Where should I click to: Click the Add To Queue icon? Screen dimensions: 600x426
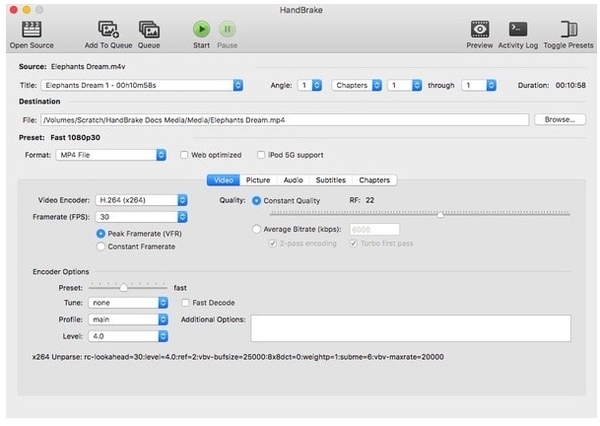[x=108, y=29]
